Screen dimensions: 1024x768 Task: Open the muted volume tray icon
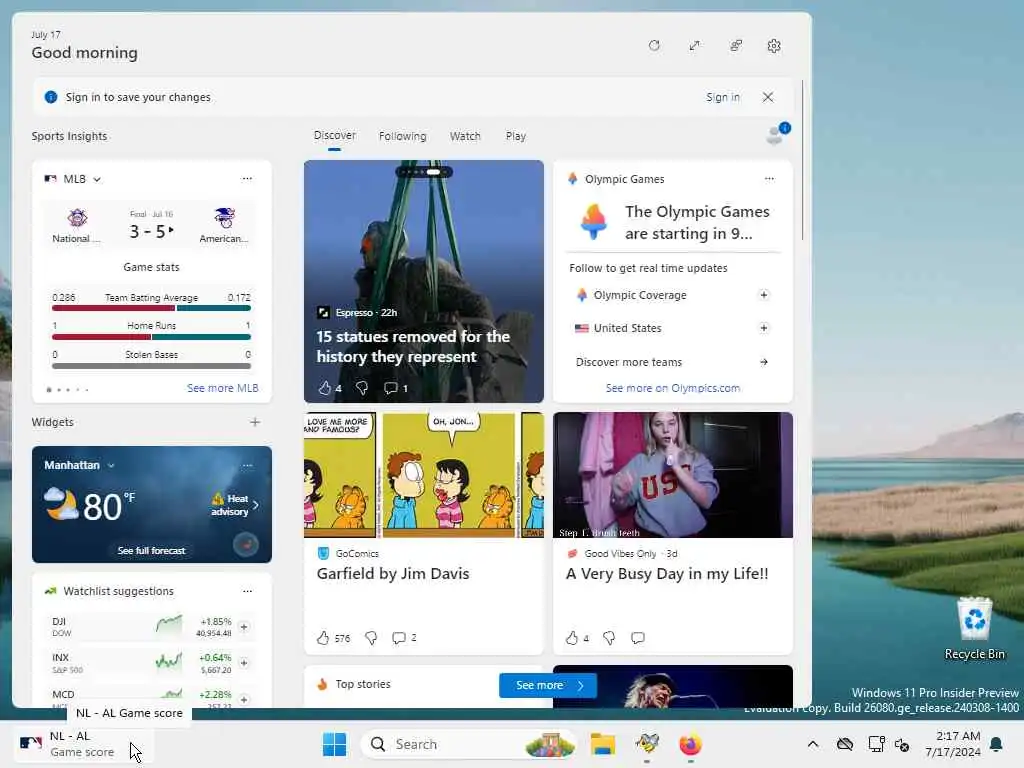903,744
